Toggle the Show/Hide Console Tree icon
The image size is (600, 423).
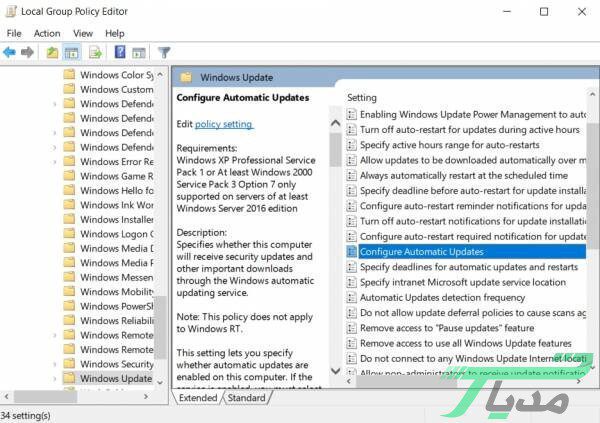coord(72,52)
